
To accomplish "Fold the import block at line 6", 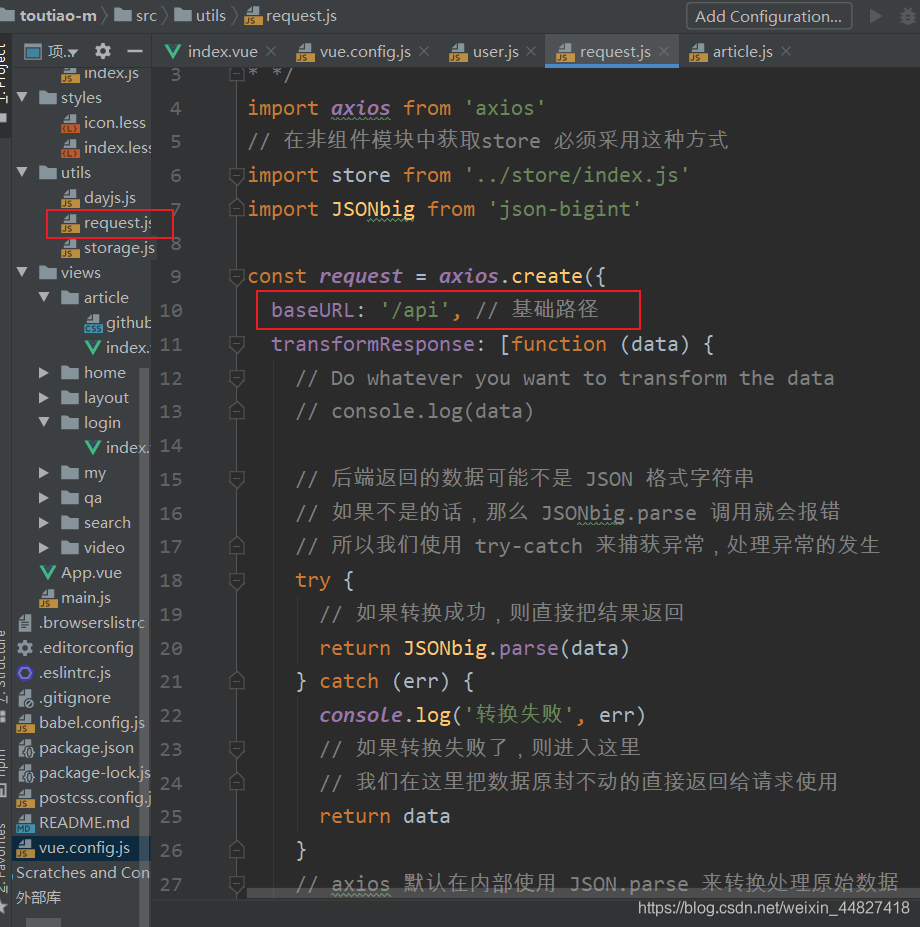I will click(237, 176).
